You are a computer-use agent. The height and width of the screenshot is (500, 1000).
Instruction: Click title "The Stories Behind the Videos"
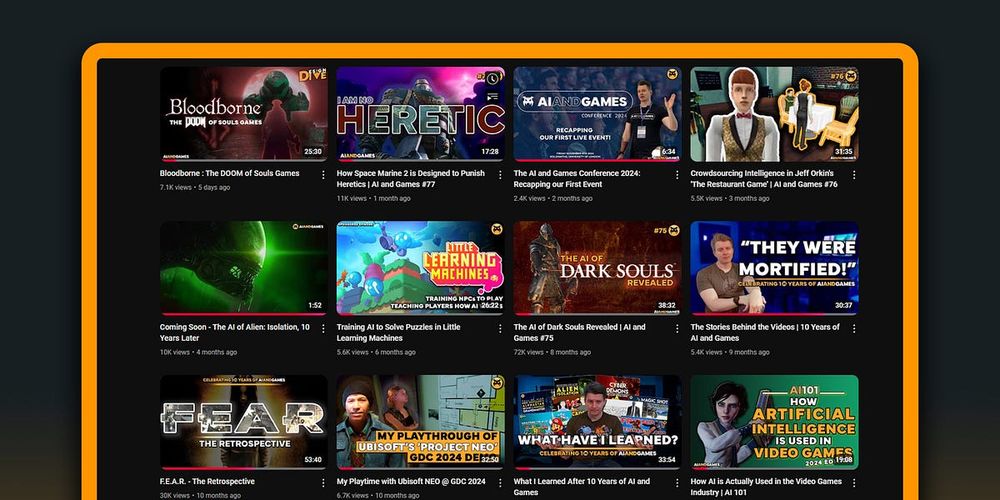765,332
